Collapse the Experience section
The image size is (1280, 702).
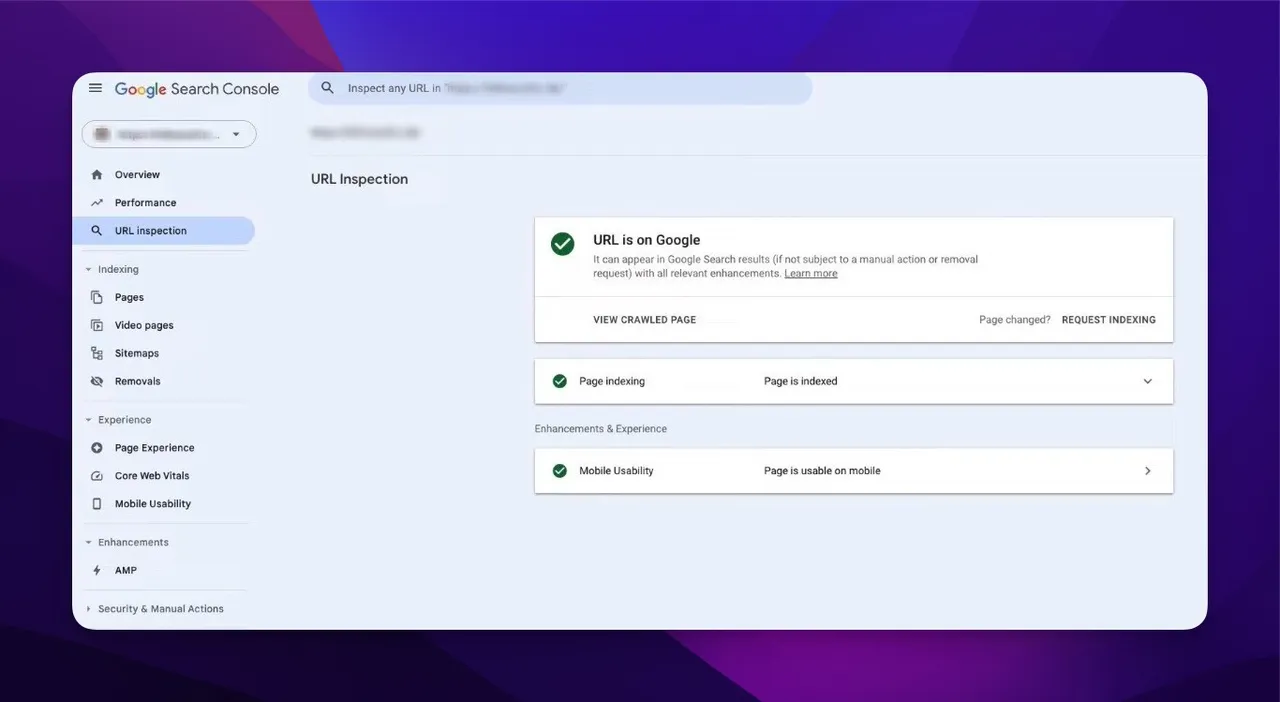point(117,420)
